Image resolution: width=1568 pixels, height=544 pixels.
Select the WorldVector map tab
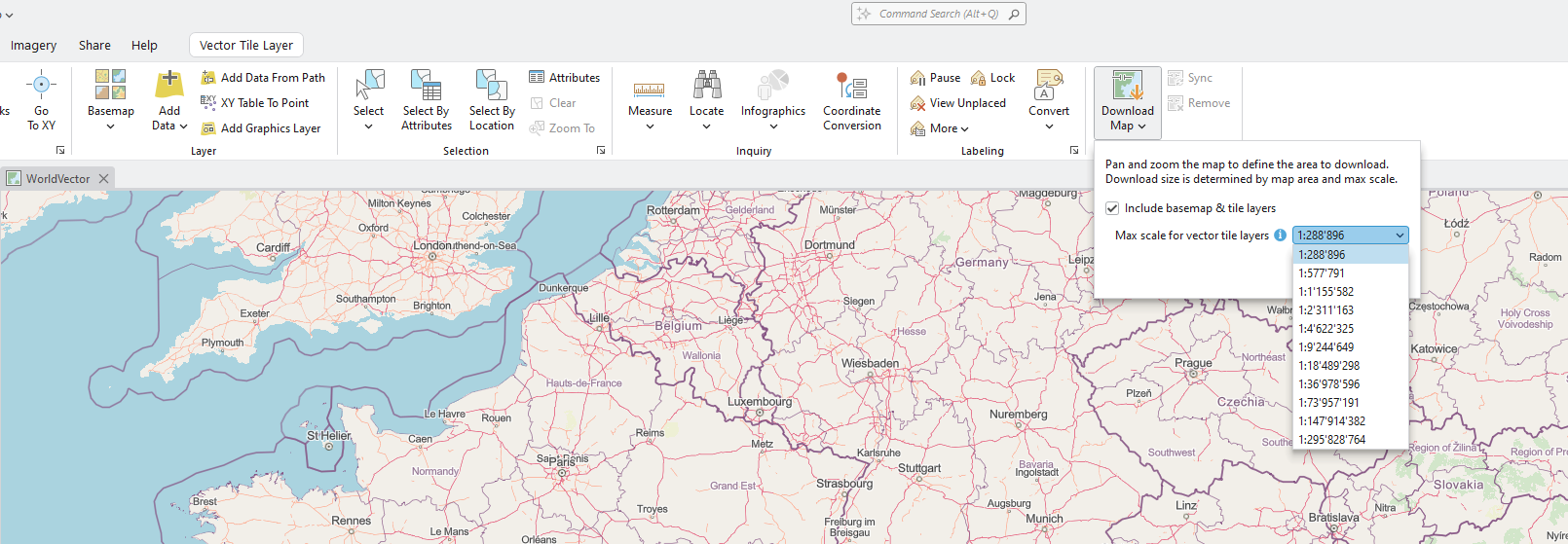[x=57, y=179]
